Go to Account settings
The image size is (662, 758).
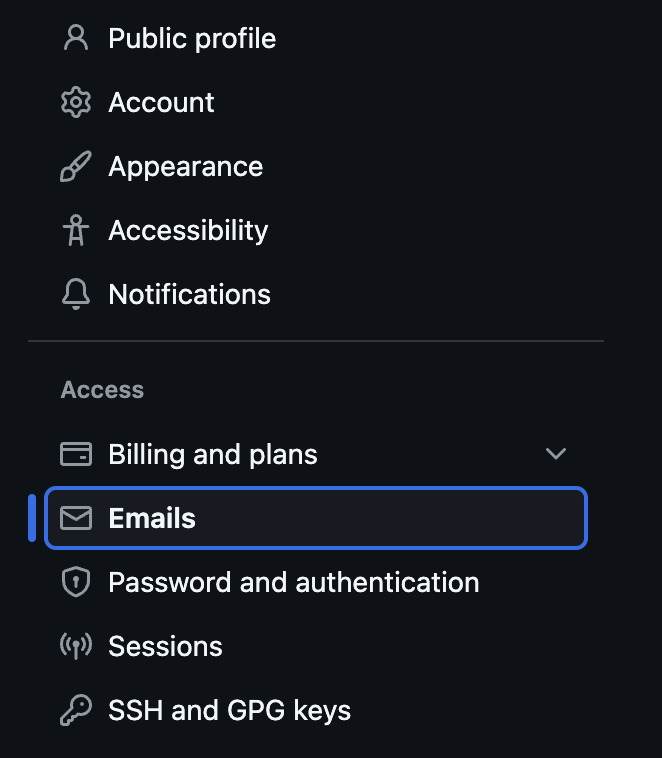(161, 103)
